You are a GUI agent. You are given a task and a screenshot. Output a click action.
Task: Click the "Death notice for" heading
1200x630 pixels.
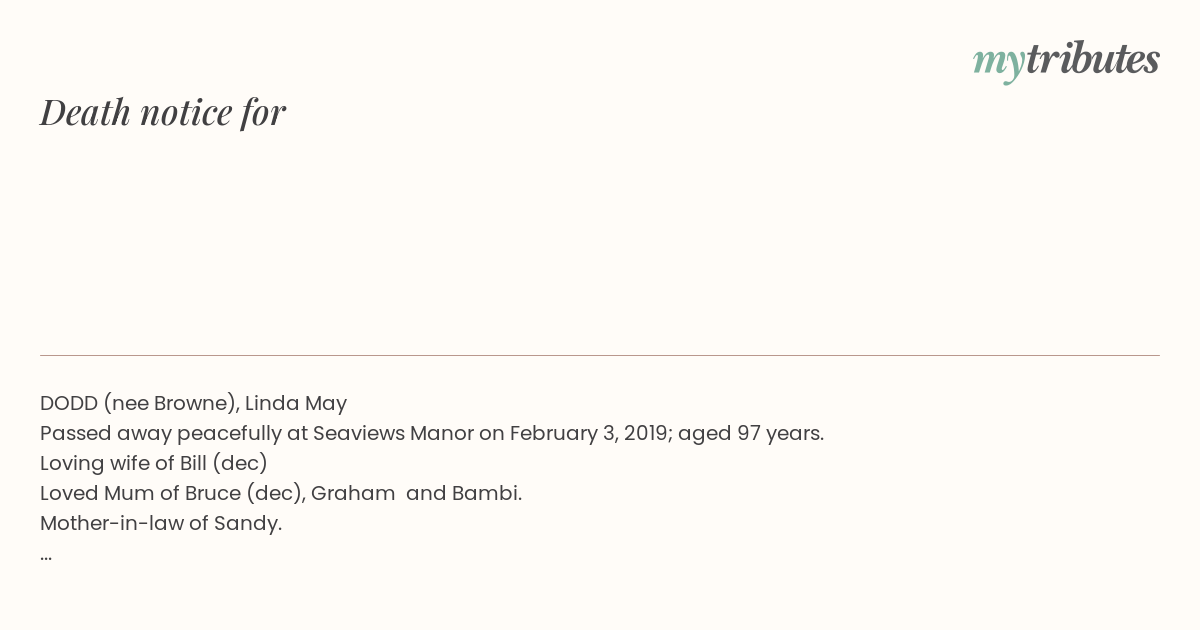click(163, 112)
